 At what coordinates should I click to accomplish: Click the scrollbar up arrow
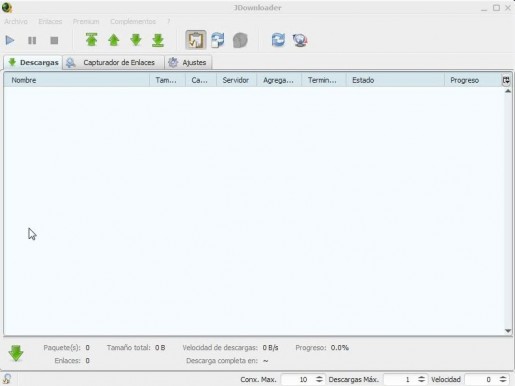508,91
